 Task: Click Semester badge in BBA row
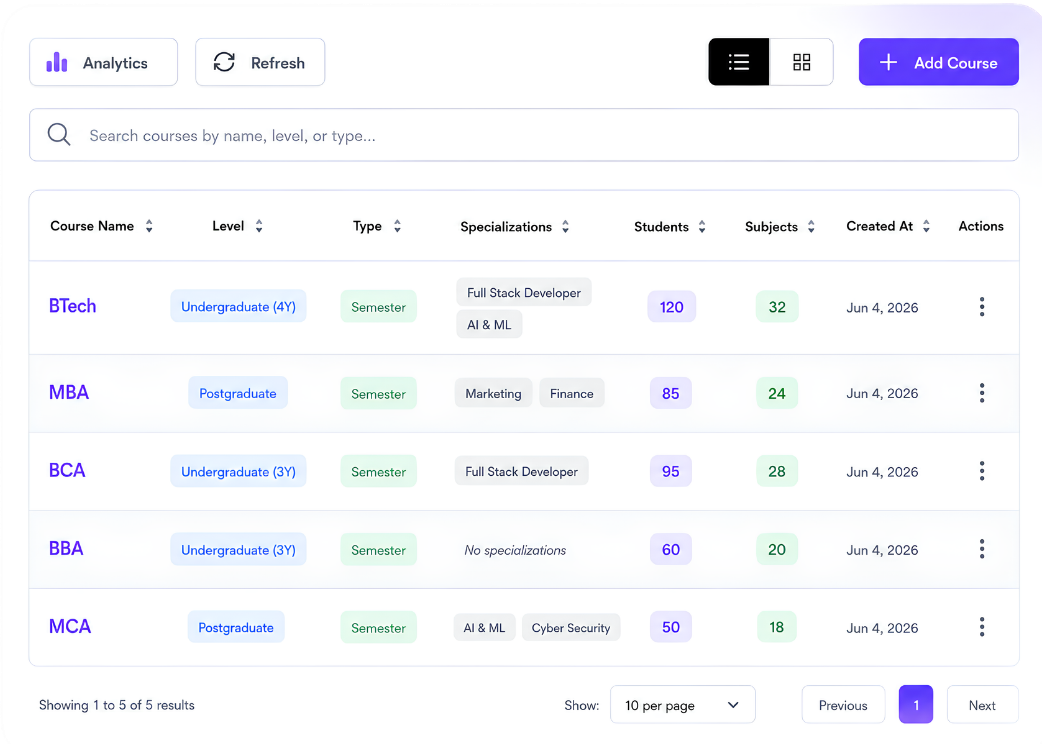[x=378, y=549]
